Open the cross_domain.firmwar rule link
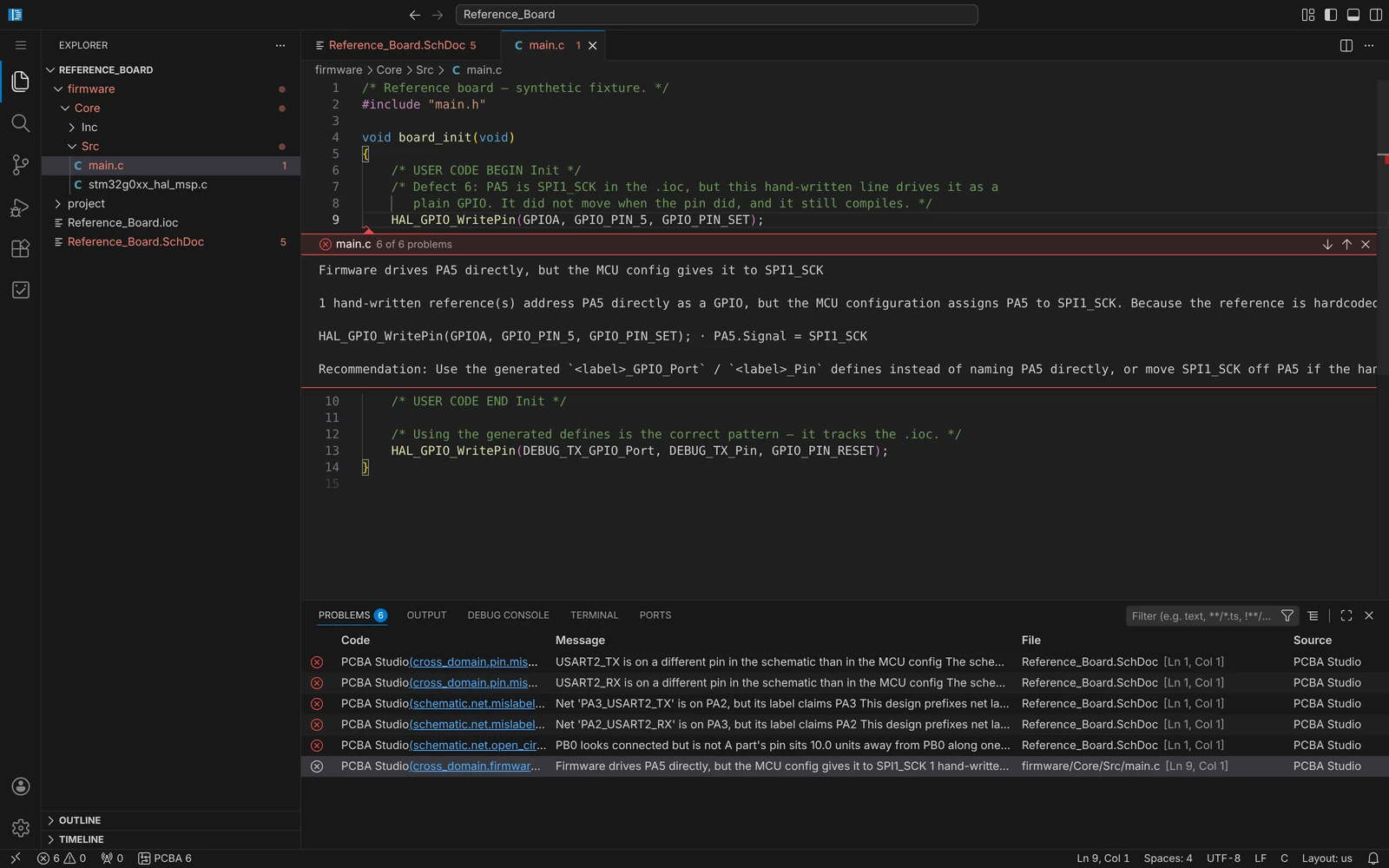The width and height of the screenshot is (1389, 868). pyautogui.click(x=475, y=766)
